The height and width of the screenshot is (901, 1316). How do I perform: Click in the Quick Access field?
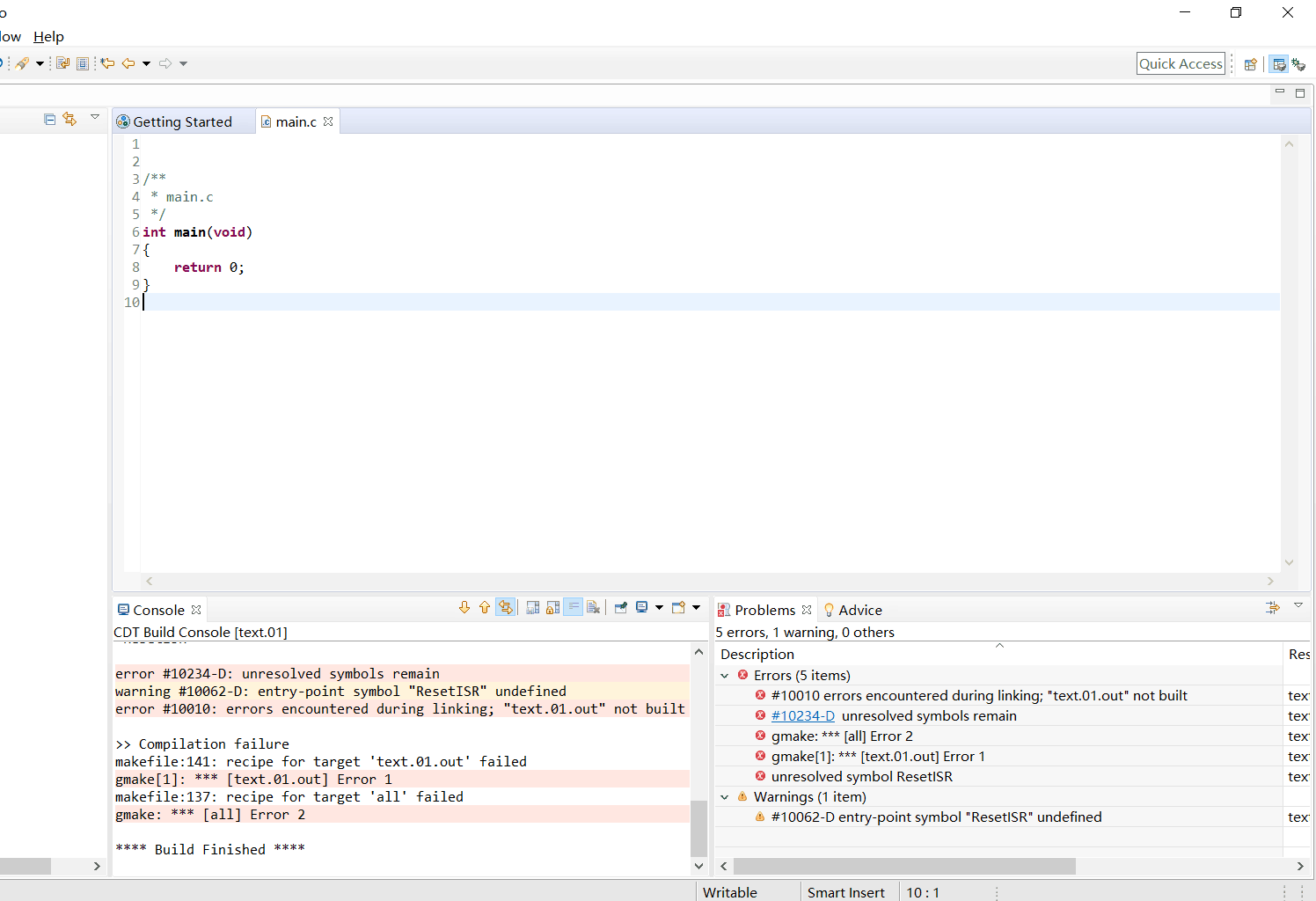click(x=1180, y=63)
